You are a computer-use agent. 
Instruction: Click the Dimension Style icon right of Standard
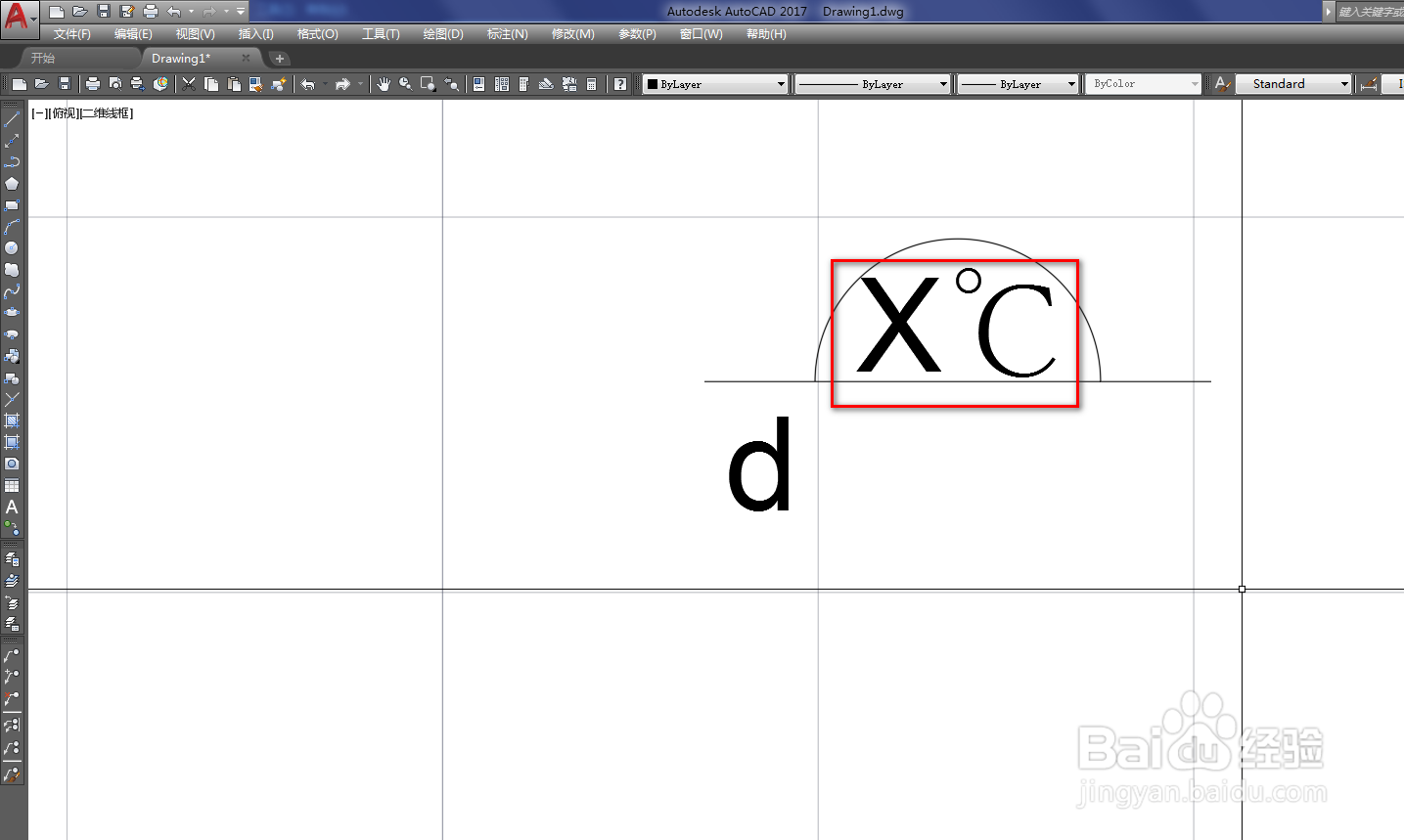[x=1369, y=84]
